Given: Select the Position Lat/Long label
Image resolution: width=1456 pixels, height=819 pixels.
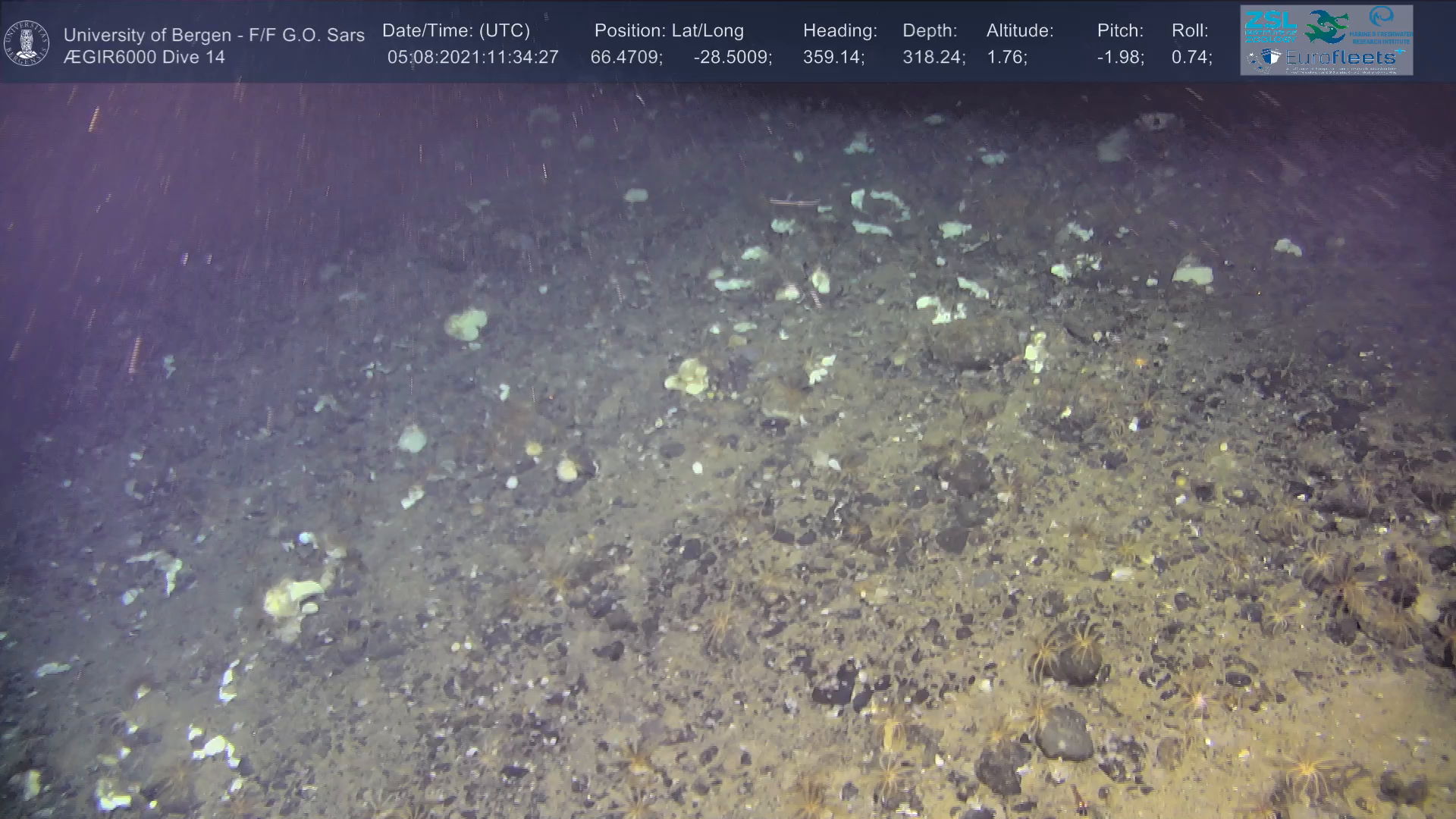Looking at the screenshot, I should tap(668, 31).
